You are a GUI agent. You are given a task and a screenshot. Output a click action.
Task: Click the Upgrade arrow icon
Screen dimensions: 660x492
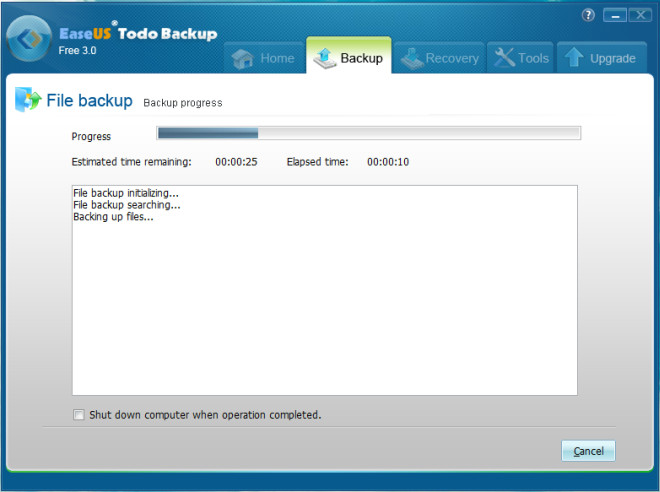click(x=574, y=57)
